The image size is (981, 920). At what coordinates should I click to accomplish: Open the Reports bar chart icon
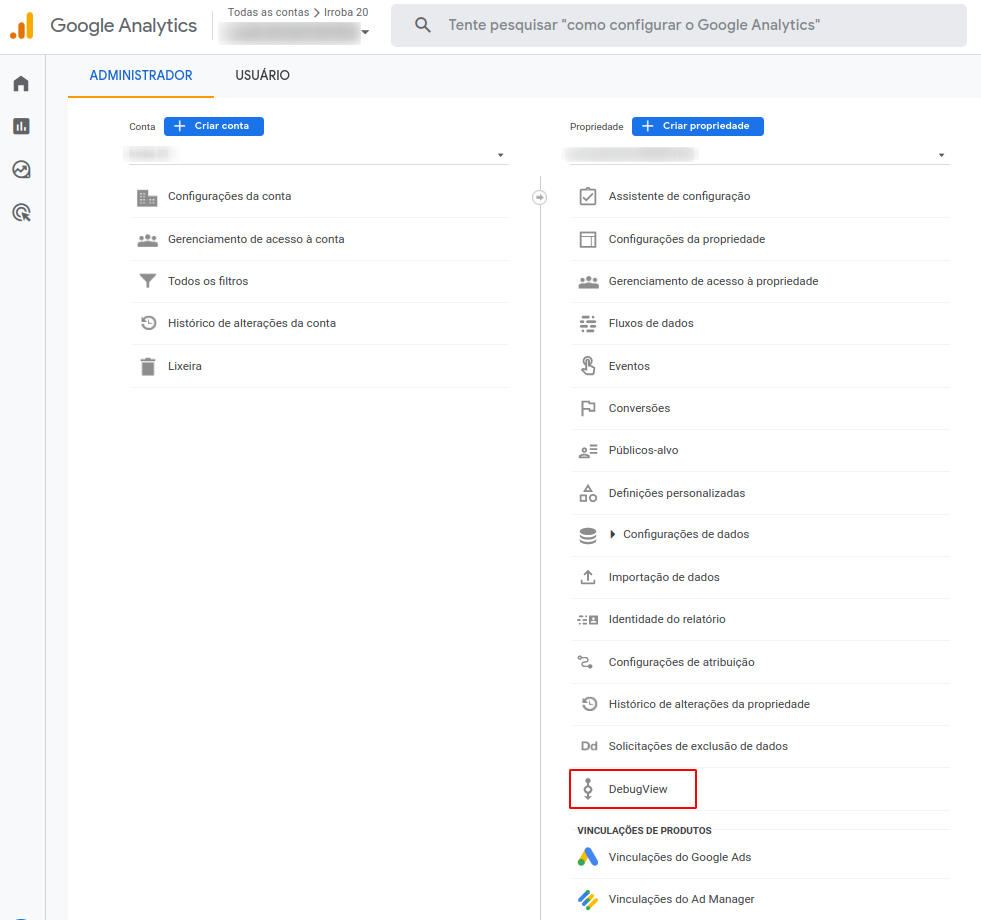tap(21, 126)
